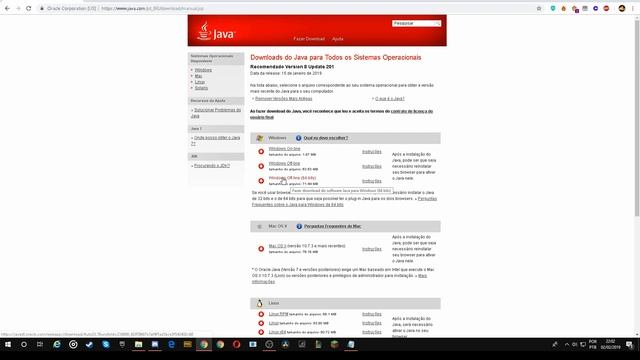The image size is (640, 360).
Task: Show hidden system tray icons
Action: point(567,345)
